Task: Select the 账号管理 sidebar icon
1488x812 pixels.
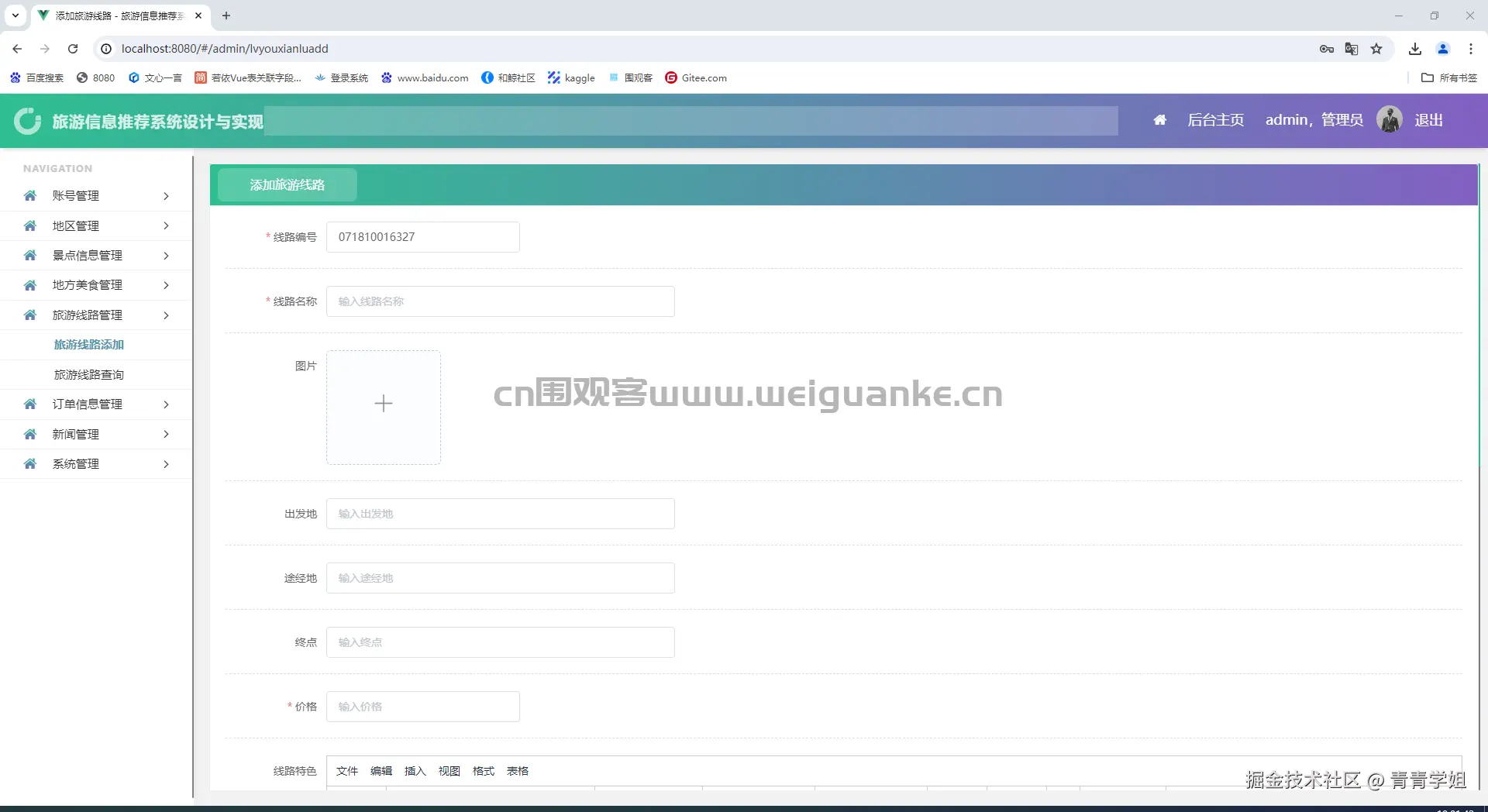Action: click(29, 195)
